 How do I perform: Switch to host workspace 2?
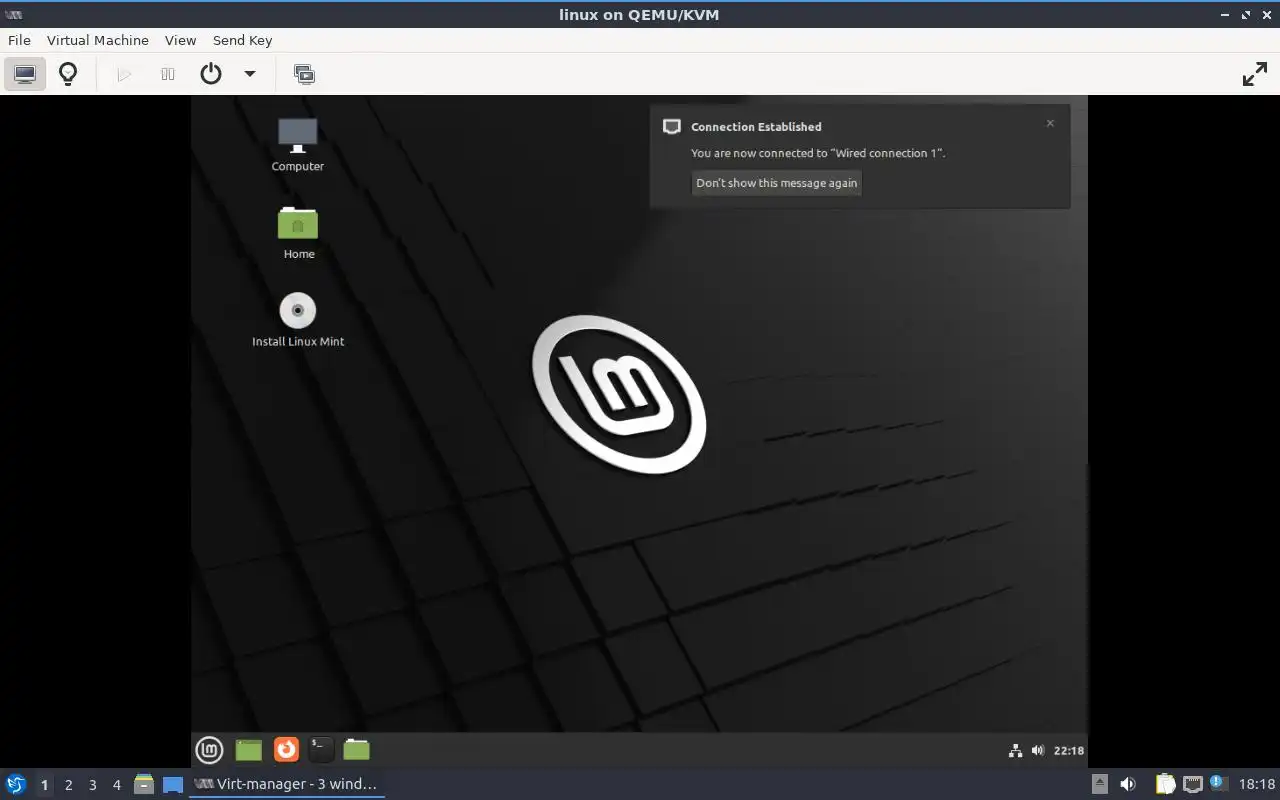tap(68, 785)
